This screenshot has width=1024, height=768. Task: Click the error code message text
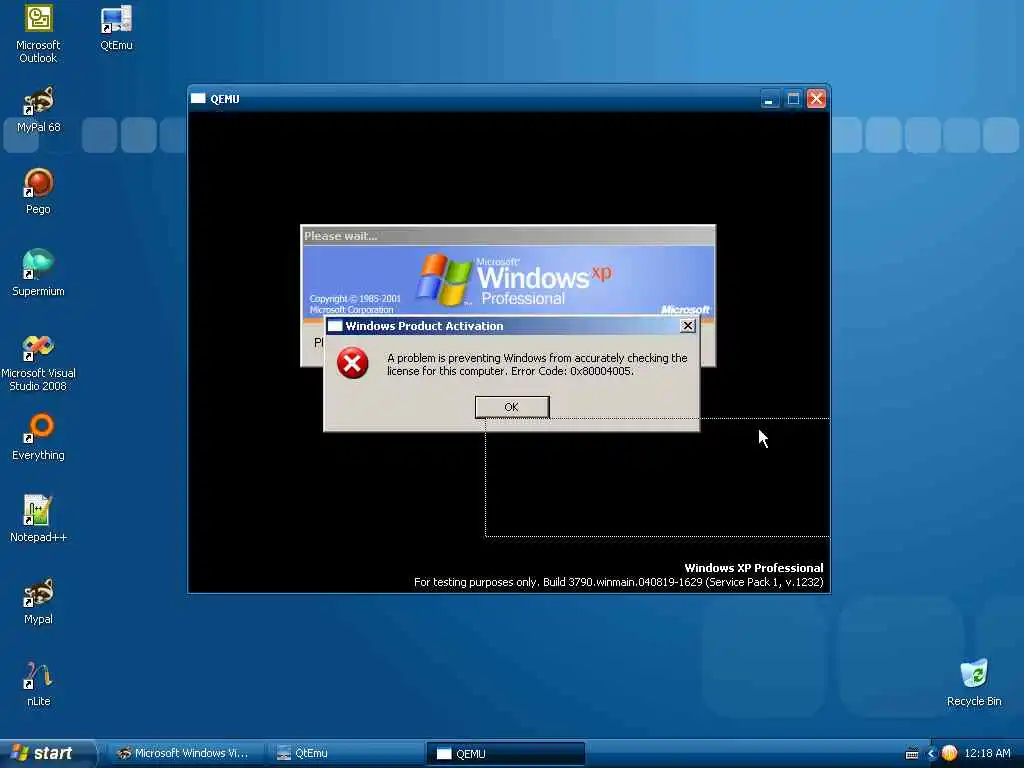tap(537, 364)
